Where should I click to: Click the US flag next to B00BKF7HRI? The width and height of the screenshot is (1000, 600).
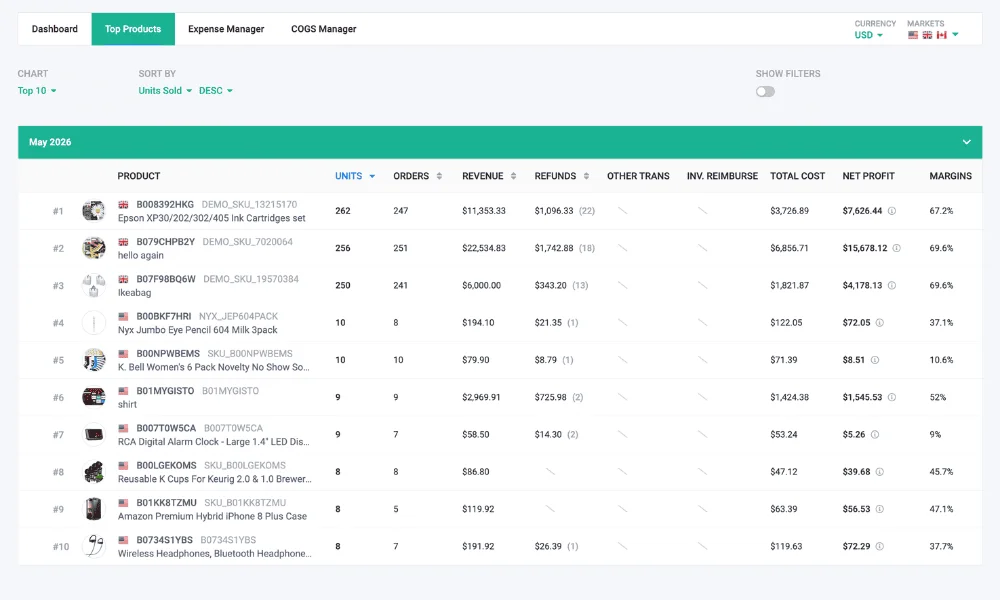click(x=123, y=316)
